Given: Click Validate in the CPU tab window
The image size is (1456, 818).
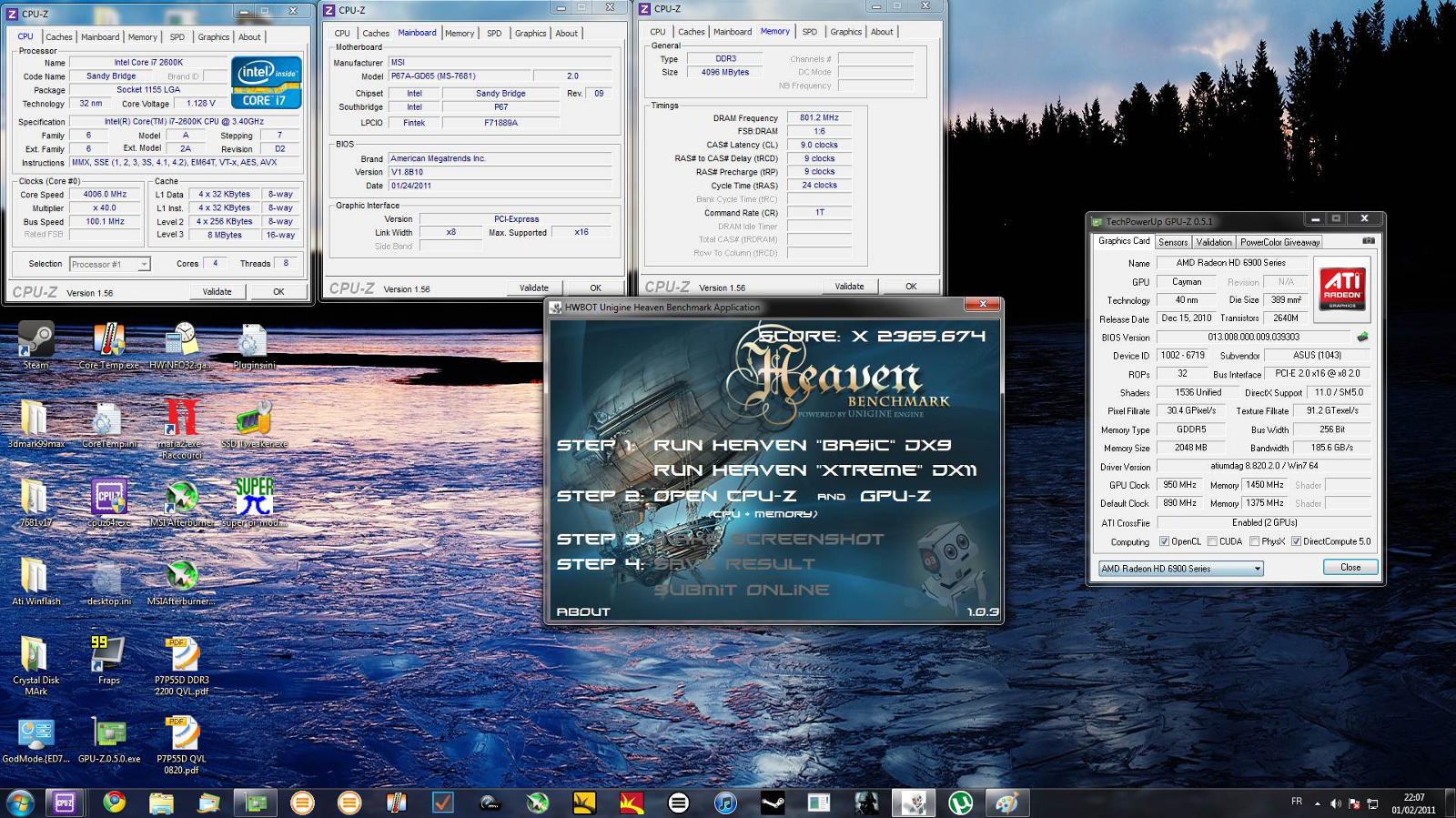Looking at the screenshot, I should [x=217, y=292].
